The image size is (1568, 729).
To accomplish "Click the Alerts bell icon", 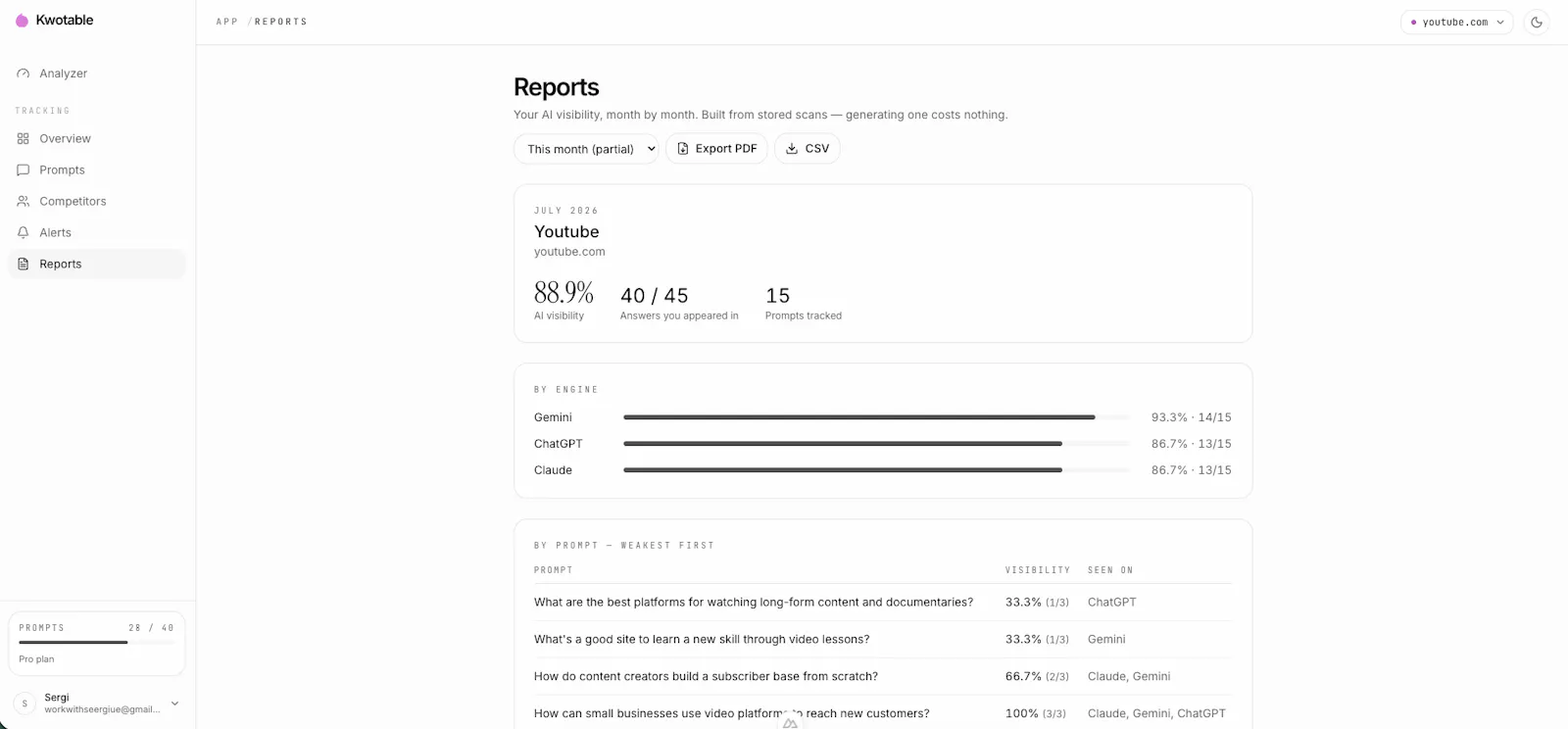I will 24,233.
